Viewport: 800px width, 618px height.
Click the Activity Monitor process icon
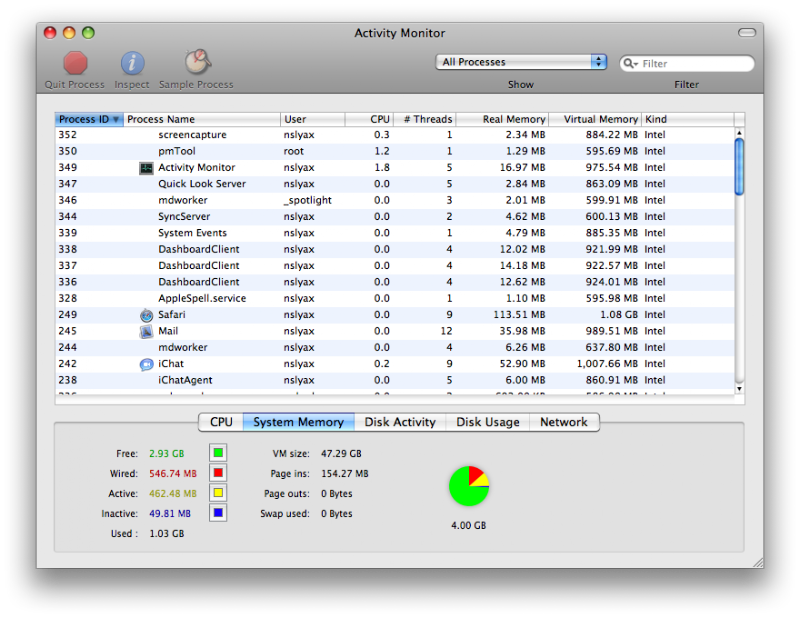tap(146, 168)
